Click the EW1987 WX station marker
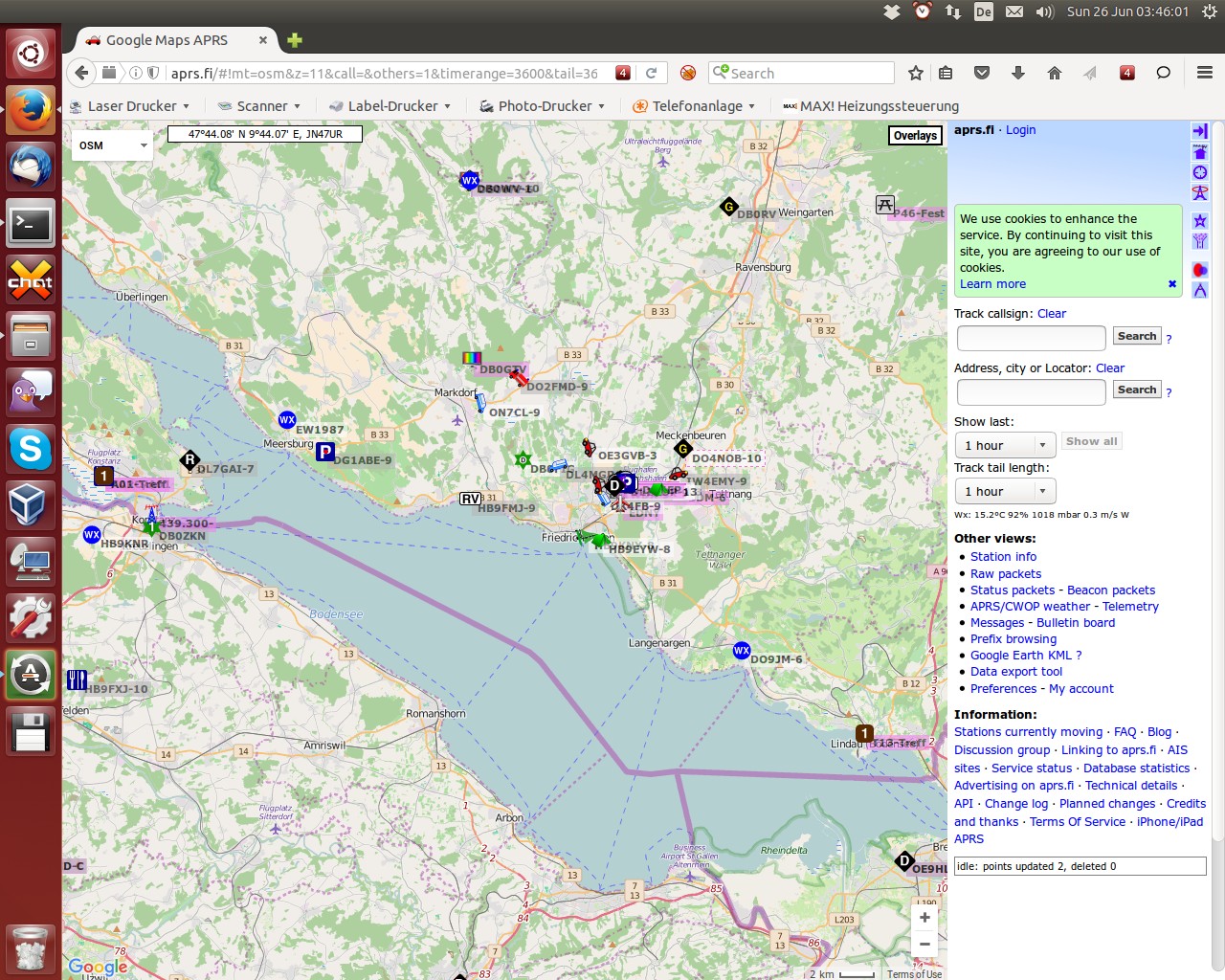The width and height of the screenshot is (1225, 980). (286, 419)
